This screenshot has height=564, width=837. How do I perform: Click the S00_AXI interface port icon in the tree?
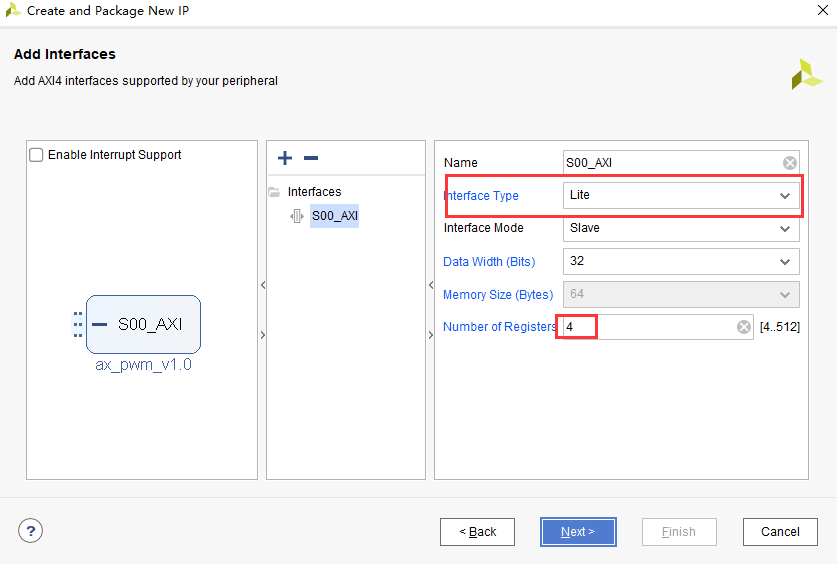297,216
